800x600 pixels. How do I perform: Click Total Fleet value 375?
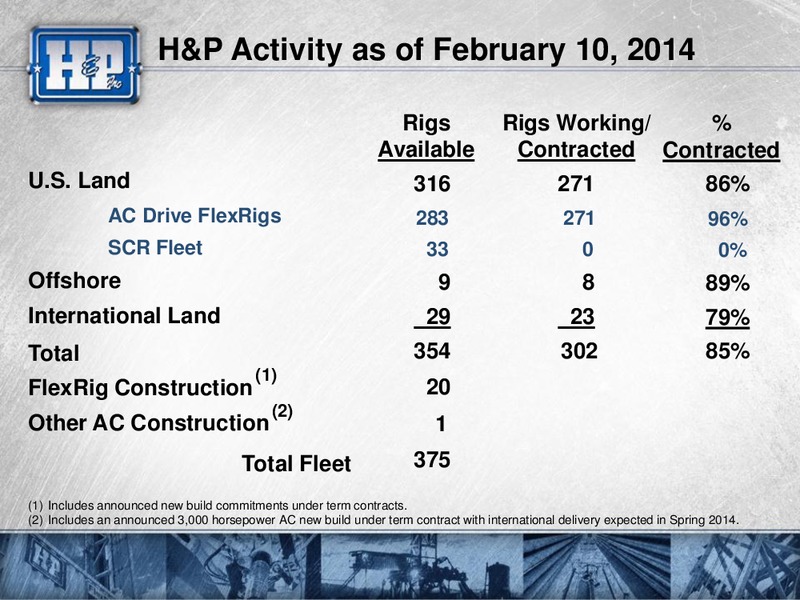point(432,460)
